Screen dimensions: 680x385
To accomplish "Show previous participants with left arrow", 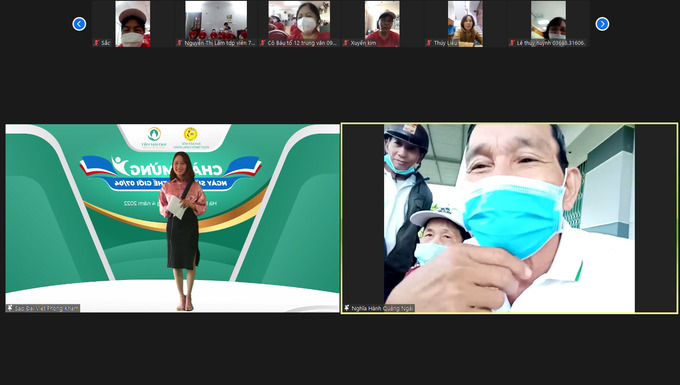I will (x=79, y=24).
